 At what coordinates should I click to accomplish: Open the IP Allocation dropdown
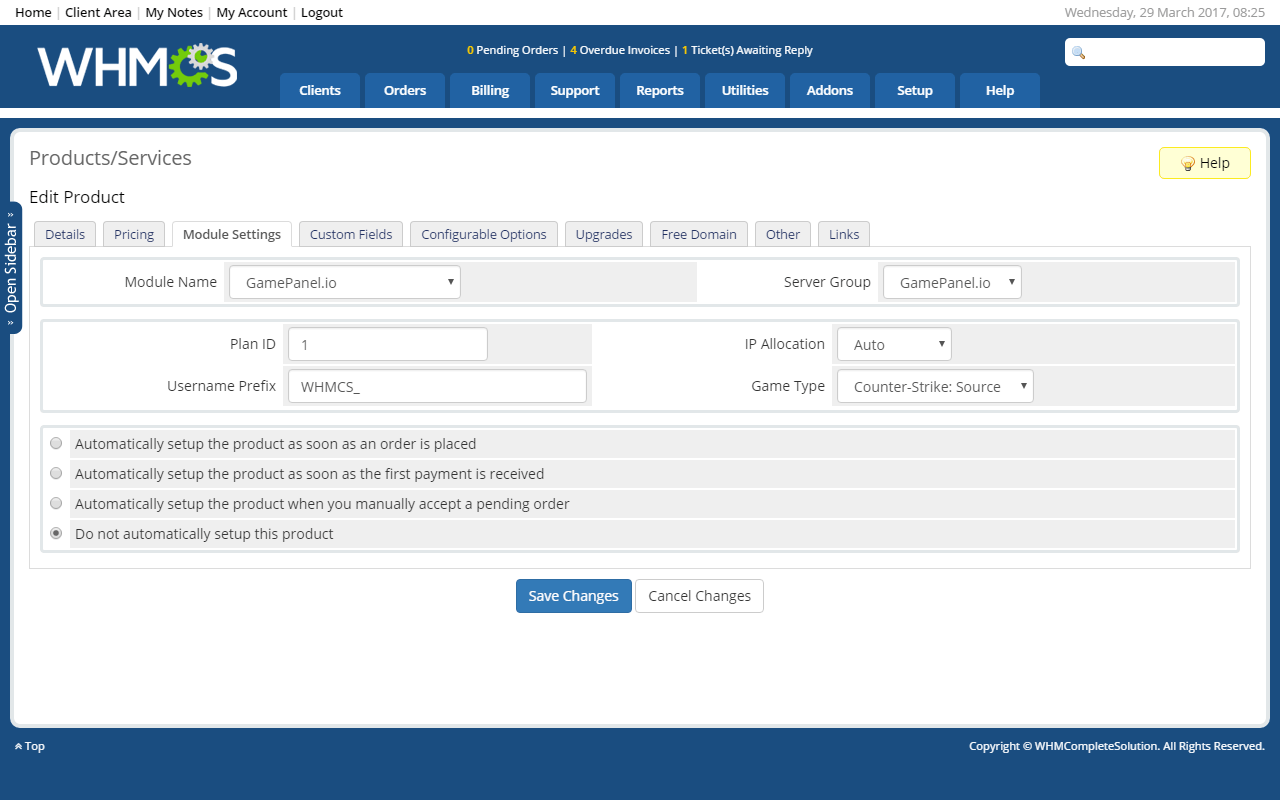[x=894, y=344]
